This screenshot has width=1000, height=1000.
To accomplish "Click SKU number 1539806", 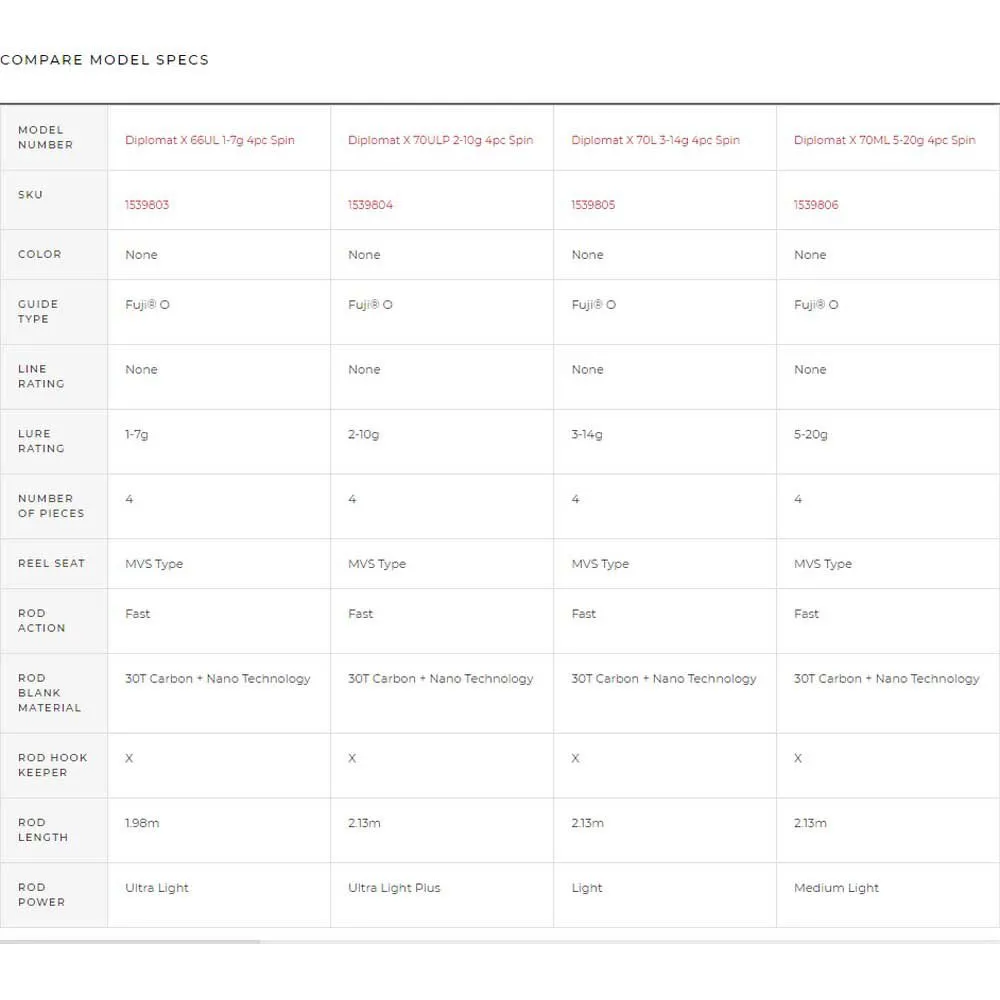I will (816, 205).
